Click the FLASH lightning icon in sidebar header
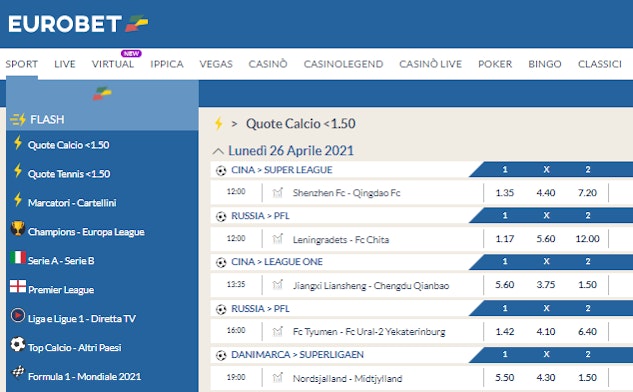This screenshot has height=392, width=633. [x=18, y=119]
